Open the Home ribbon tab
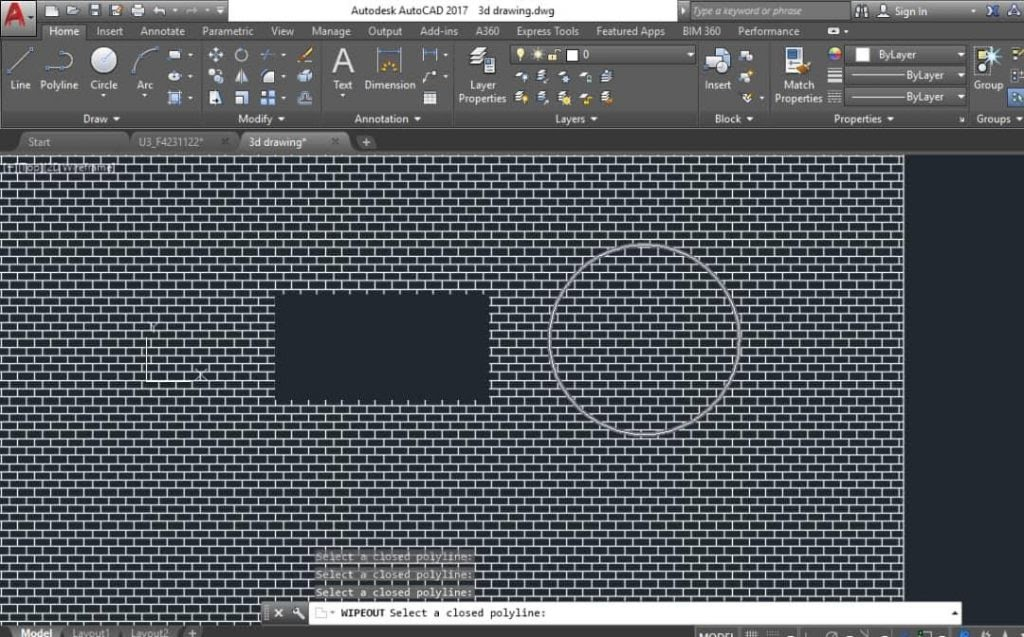The height and width of the screenshot is (637, 1024). 64,31
